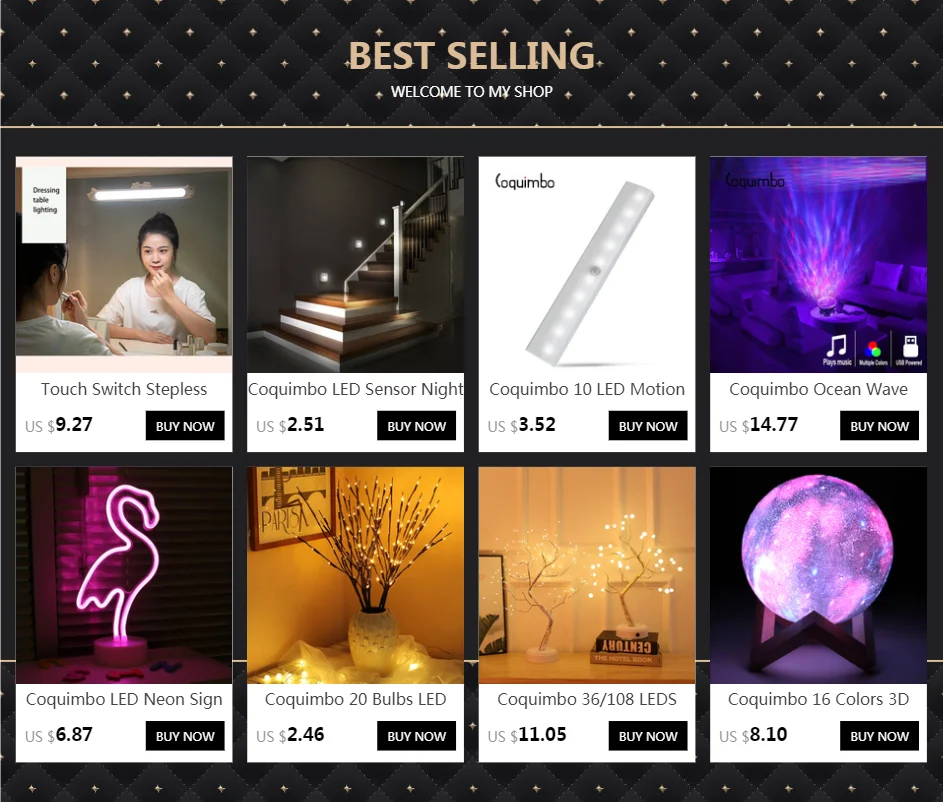
Task: Buy the Coquimbo LED Neon Sign
Action: click(x=185, y=736)
